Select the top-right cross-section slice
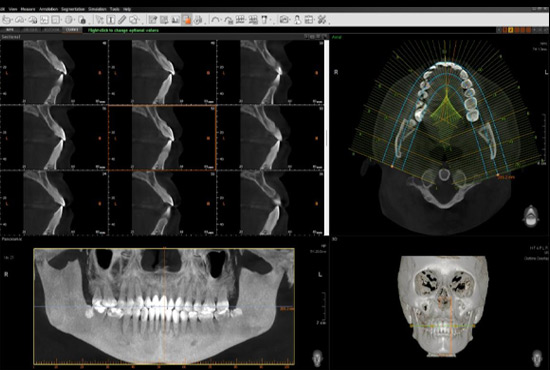 [270, 72]
